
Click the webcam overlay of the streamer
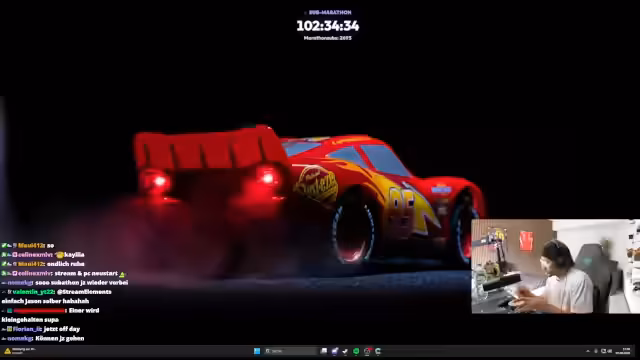click(556, 266)
